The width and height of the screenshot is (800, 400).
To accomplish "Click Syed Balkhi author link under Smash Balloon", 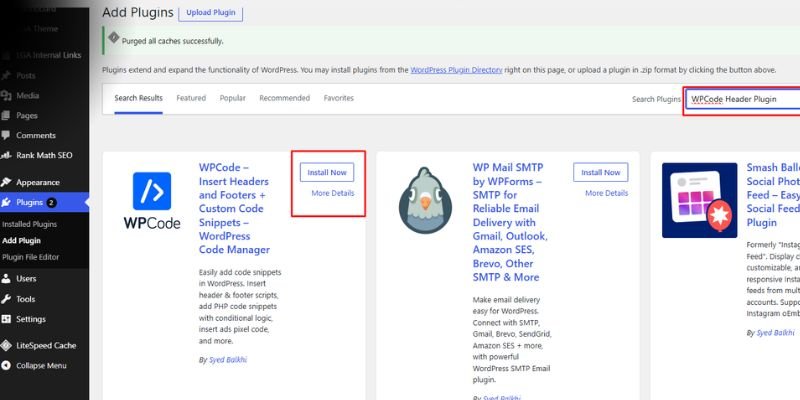I will 775,333.
